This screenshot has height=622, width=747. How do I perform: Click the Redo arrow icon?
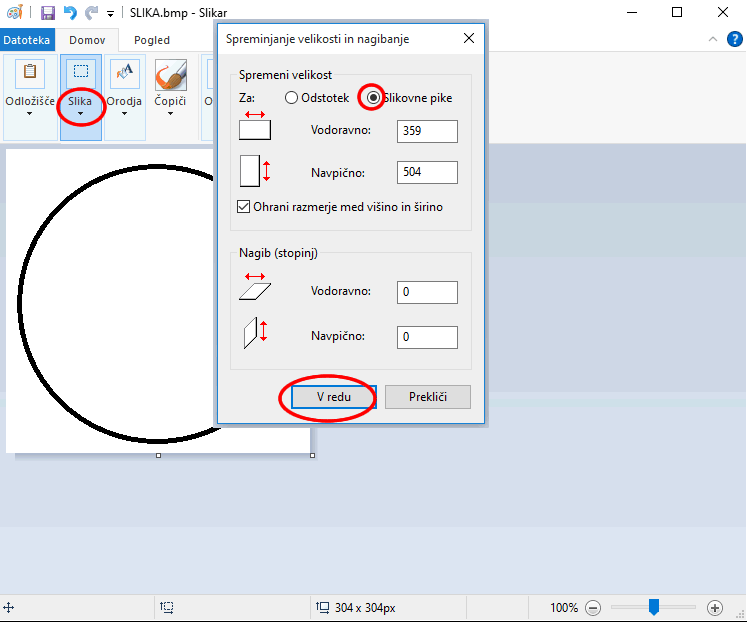(91, 13)
